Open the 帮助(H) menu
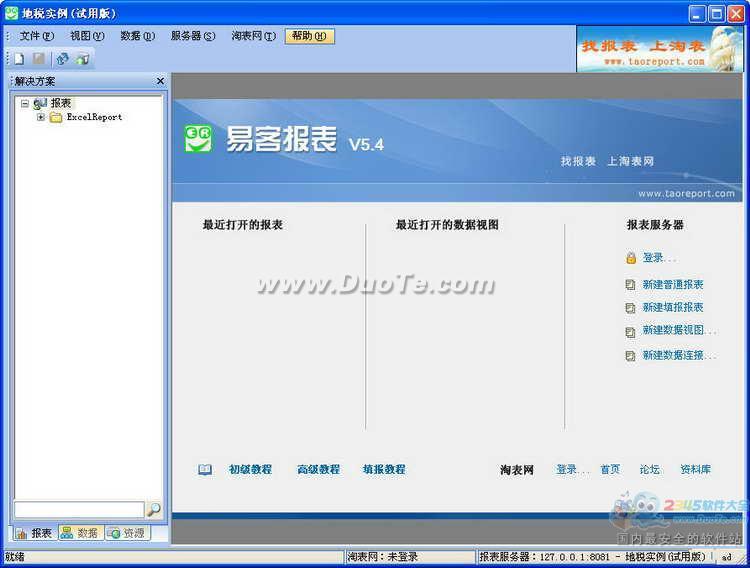 309,36
